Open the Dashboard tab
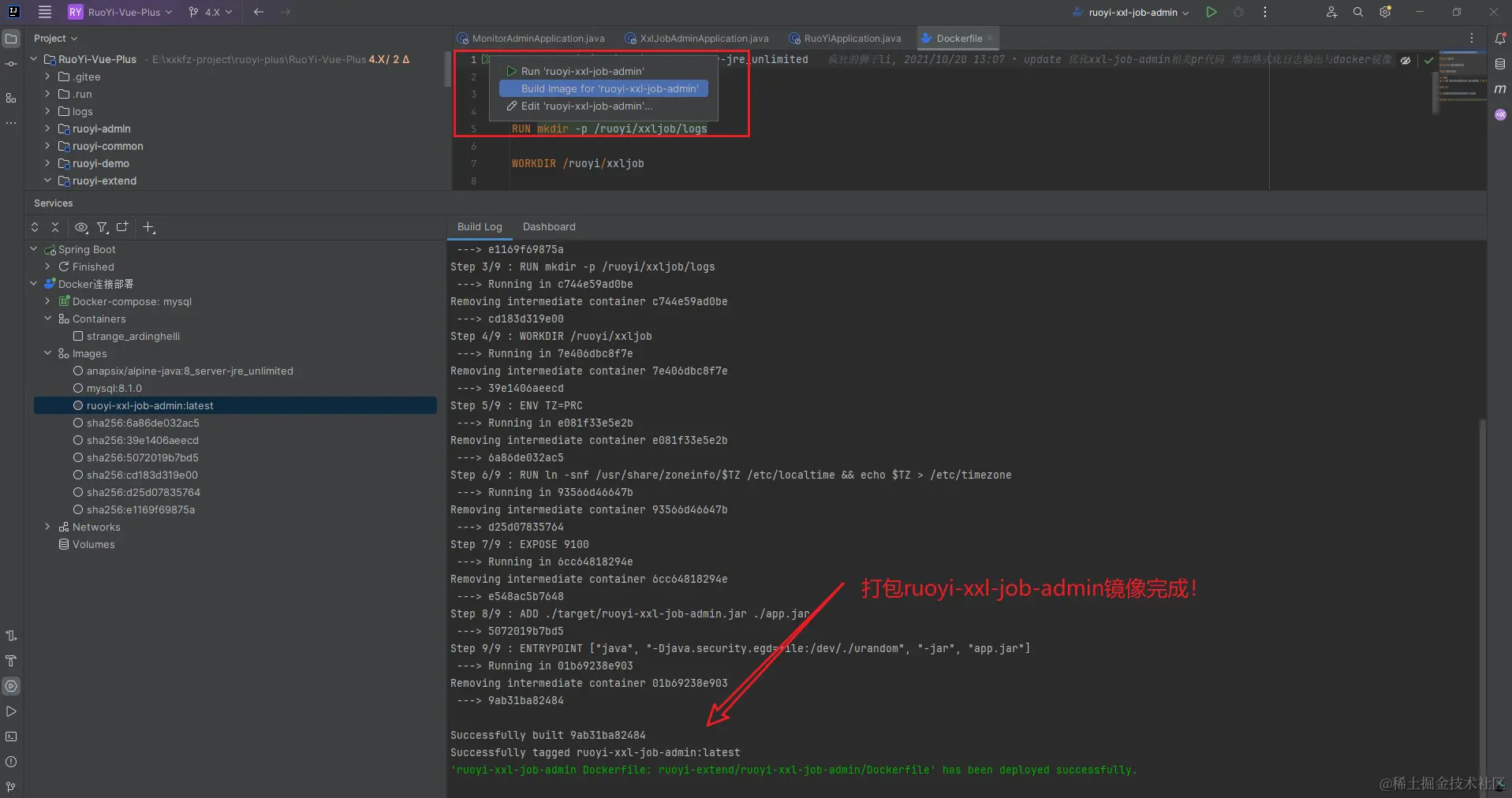Viewport: 1512px width, 798px height. (x=549, y=226)
